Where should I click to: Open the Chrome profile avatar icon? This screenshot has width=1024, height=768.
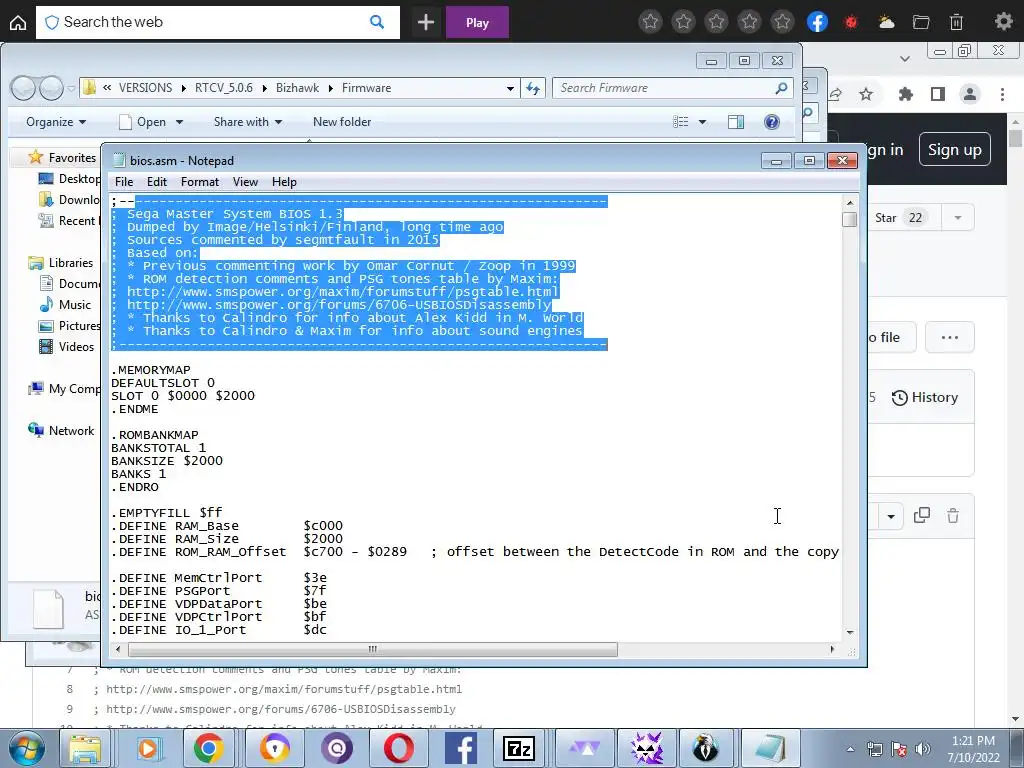pyautogui.click(x=970, y=95)
